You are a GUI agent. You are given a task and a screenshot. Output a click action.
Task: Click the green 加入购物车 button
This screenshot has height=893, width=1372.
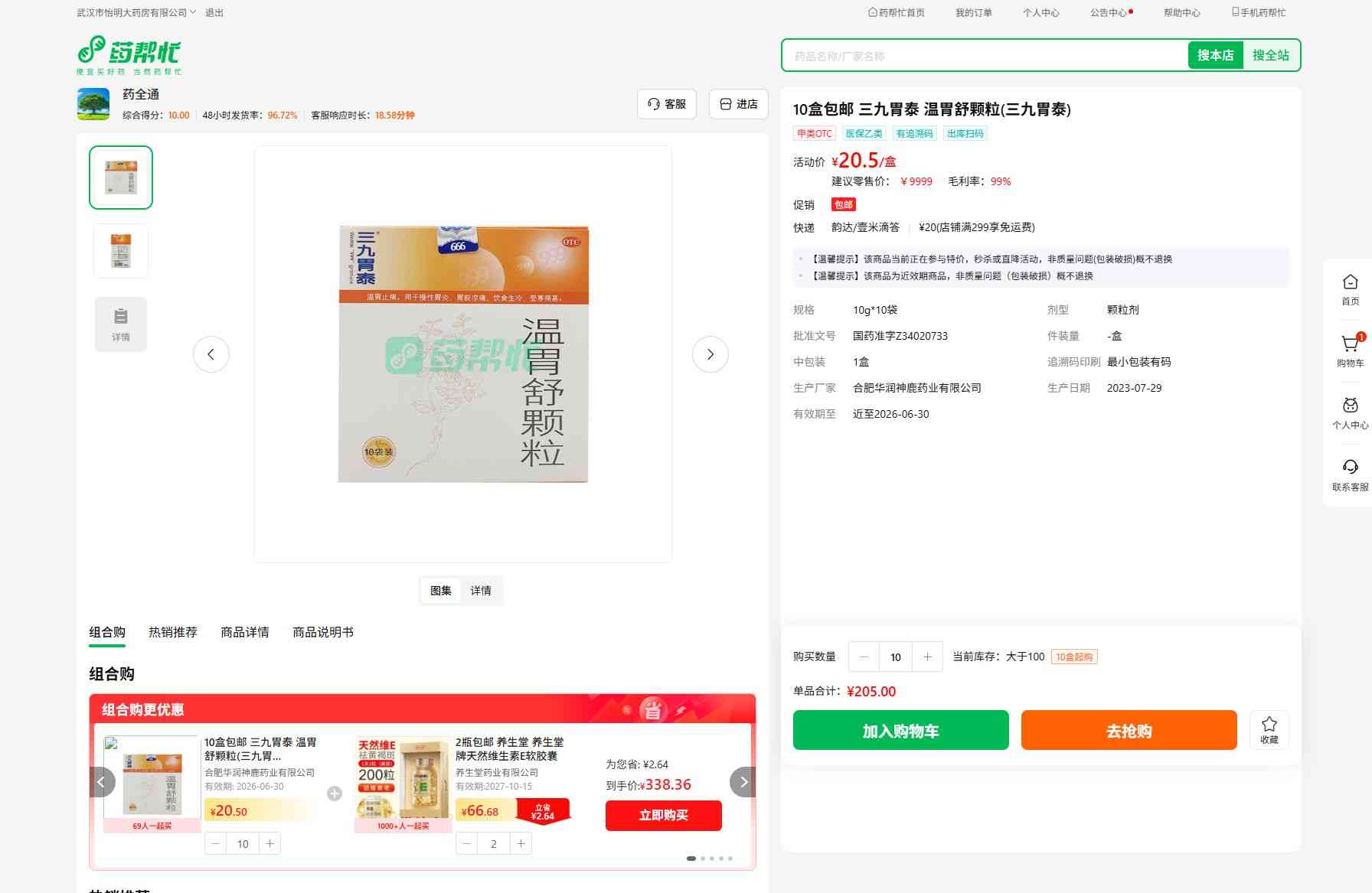(x=900, y=731)
